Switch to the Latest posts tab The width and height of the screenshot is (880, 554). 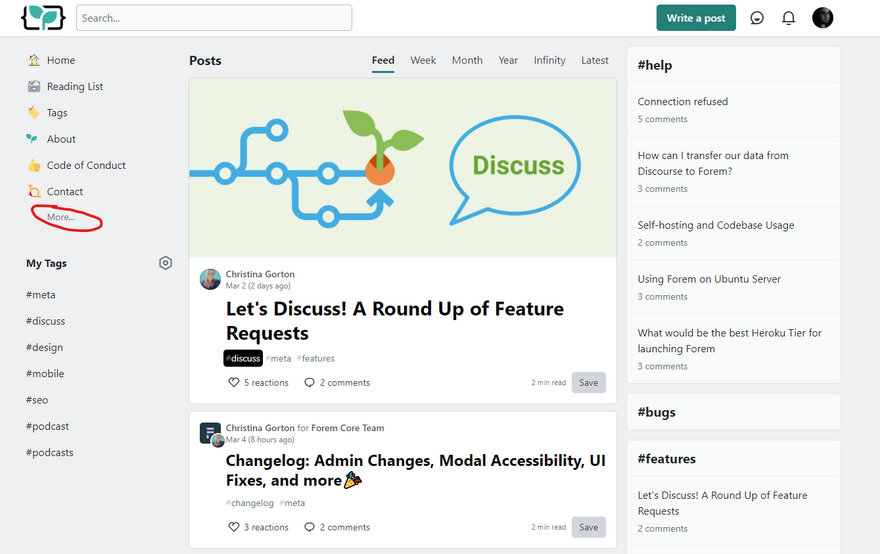pyautogui.click(x=594, y=60)
